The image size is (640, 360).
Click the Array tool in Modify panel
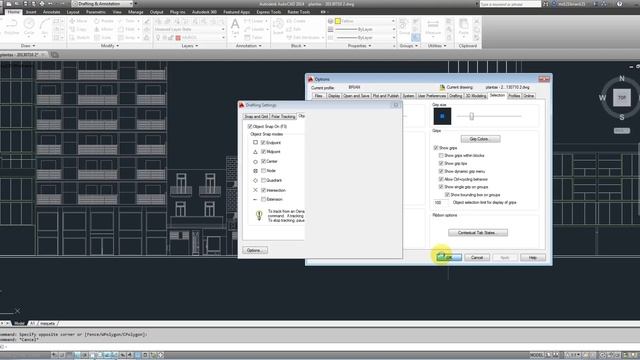[127, 38]
